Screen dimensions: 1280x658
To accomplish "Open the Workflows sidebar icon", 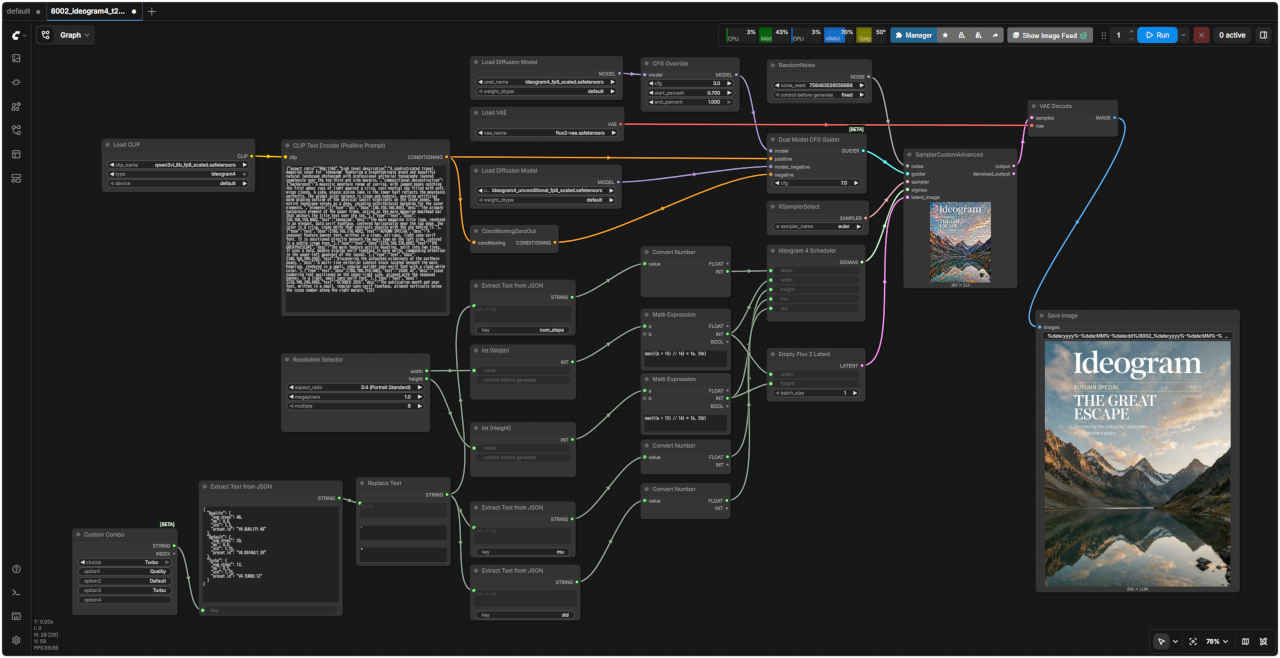I will tap(16, 130).
